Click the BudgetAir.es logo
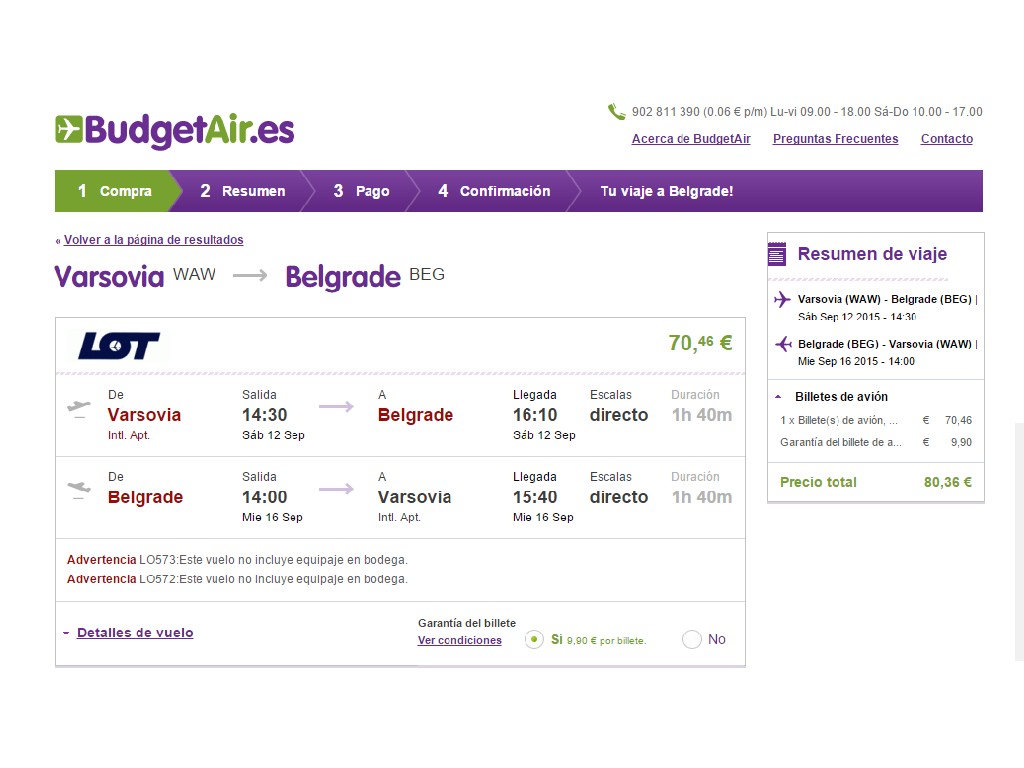Image resolution: width=1024 pixels, height=768 pixels. pyautogui.click(x=174, y=131)
